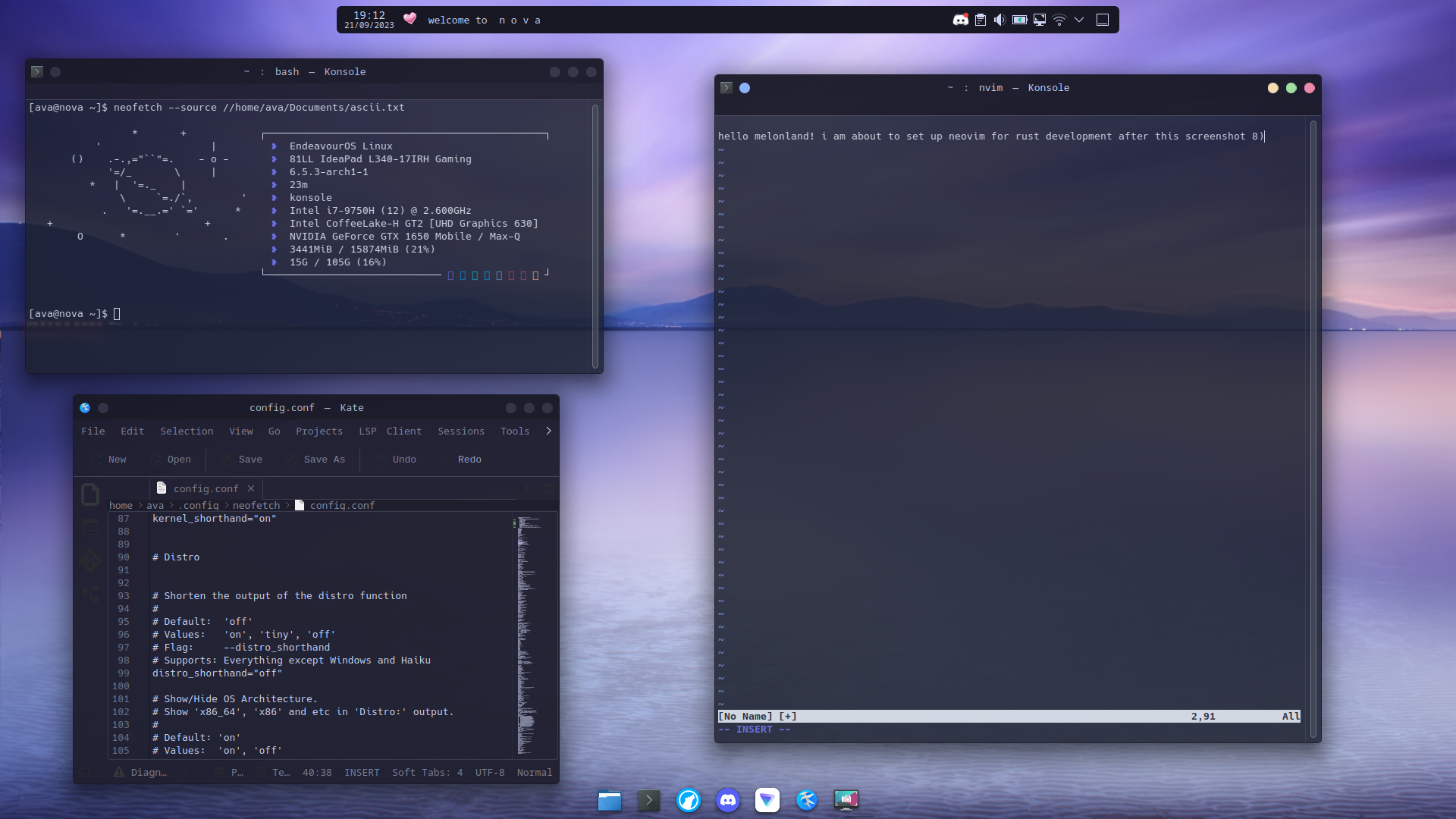Viewport: 1456px width, 819px height.
Task: Click the neofetch breadcrumb in Kate
Action: coord(256,506)
